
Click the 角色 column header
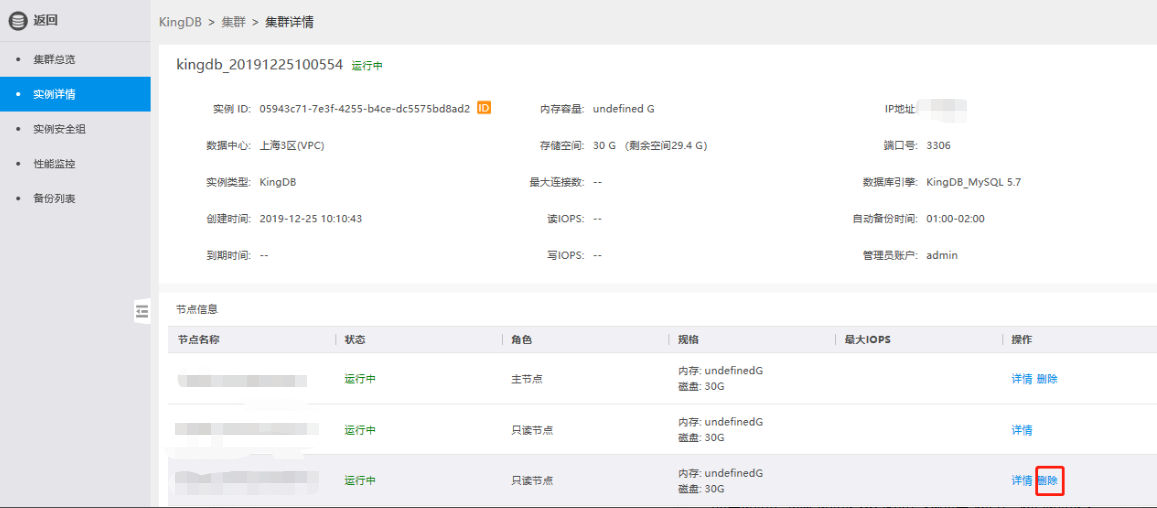pos(521,340)
